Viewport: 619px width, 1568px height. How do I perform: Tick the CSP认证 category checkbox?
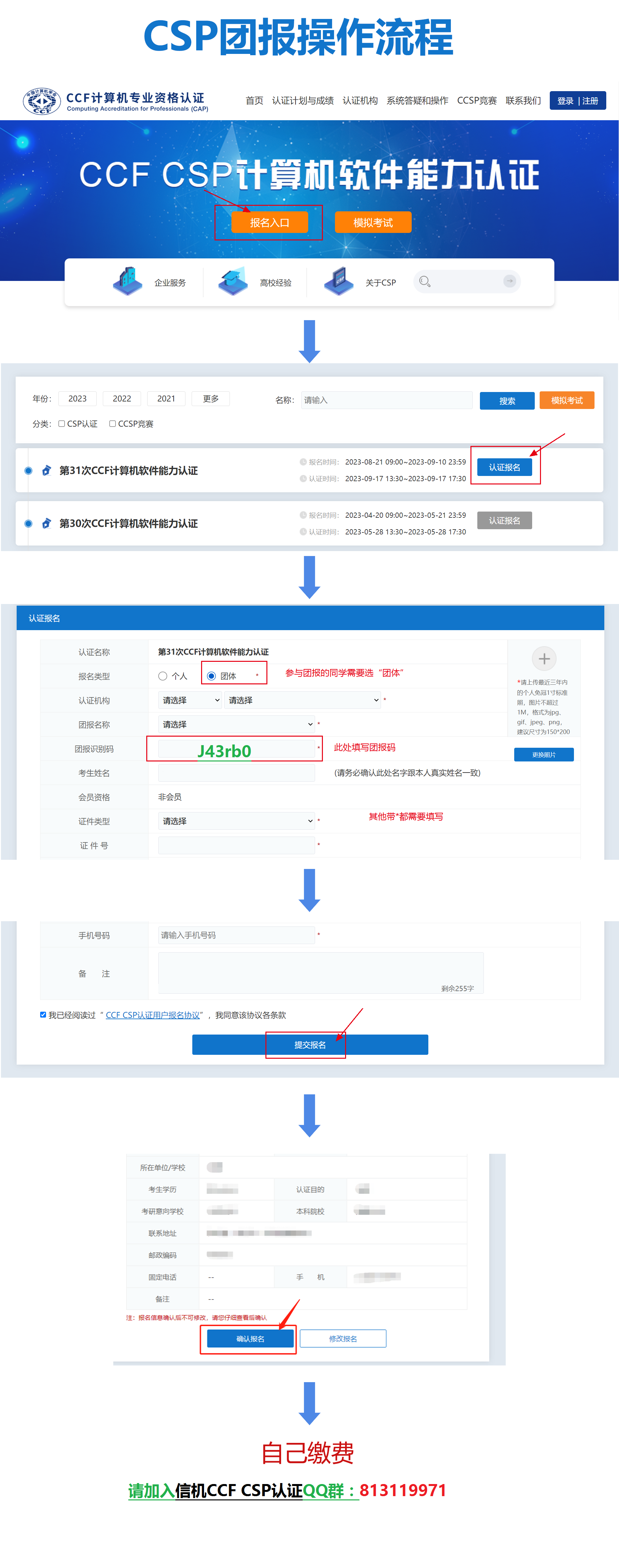pyautogui.click(x=61, y=424)
